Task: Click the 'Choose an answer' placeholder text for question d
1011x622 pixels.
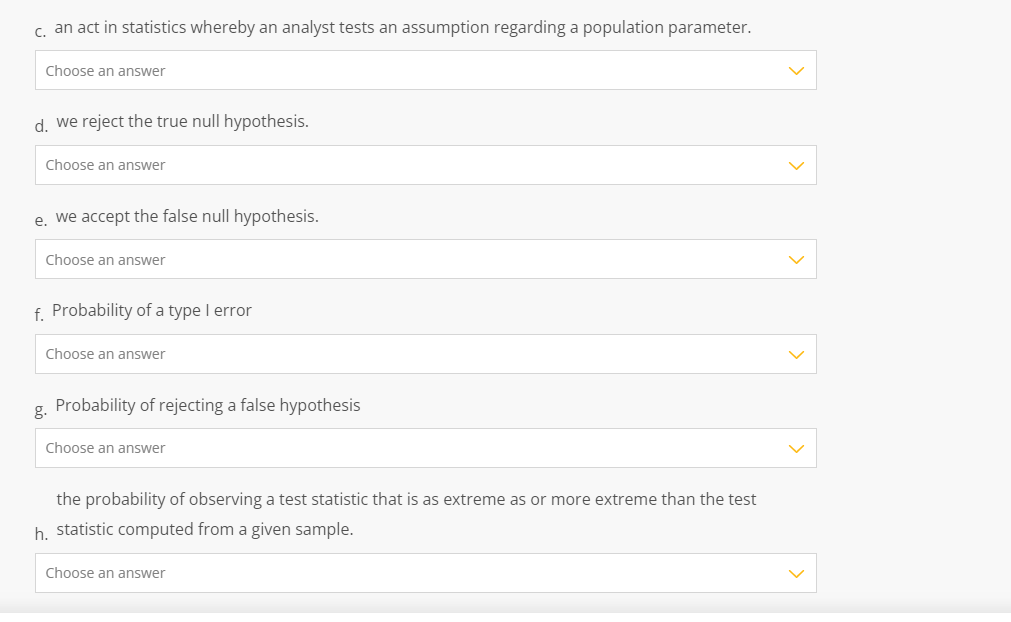Action: tap(104, 165)
